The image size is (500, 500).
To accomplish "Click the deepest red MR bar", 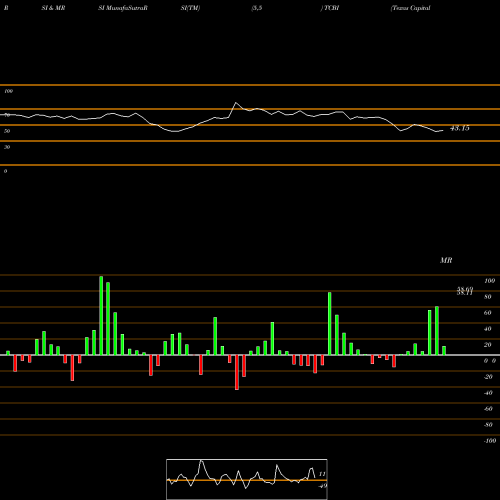I will tap(237, 372).
